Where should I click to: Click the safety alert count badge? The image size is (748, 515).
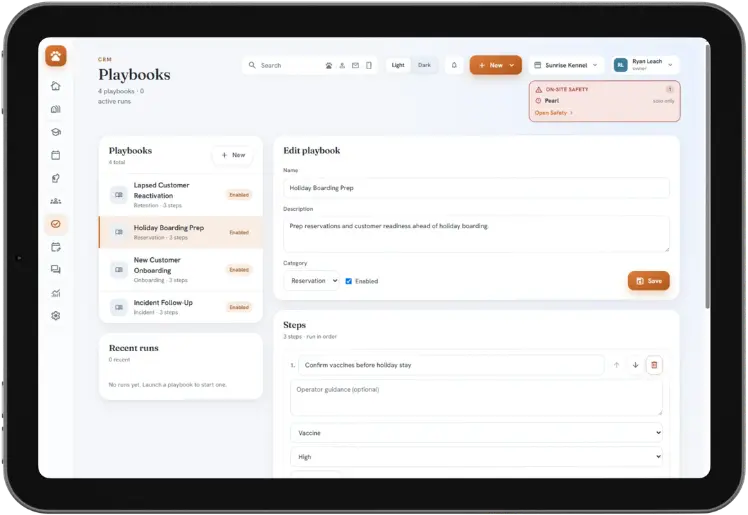click(670, 89)
